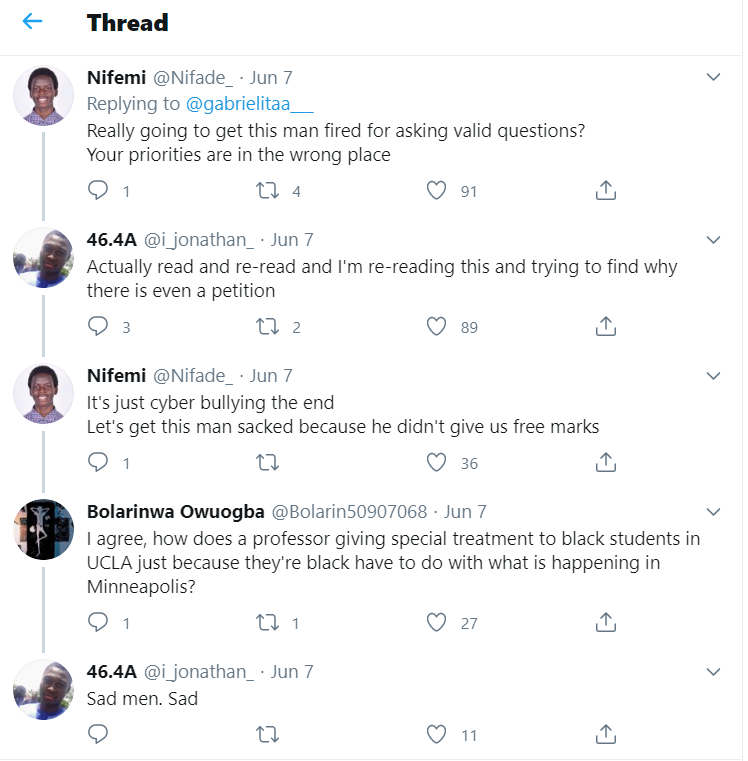Share Bolarinwa Owuogba's tweet

(605, 622)
